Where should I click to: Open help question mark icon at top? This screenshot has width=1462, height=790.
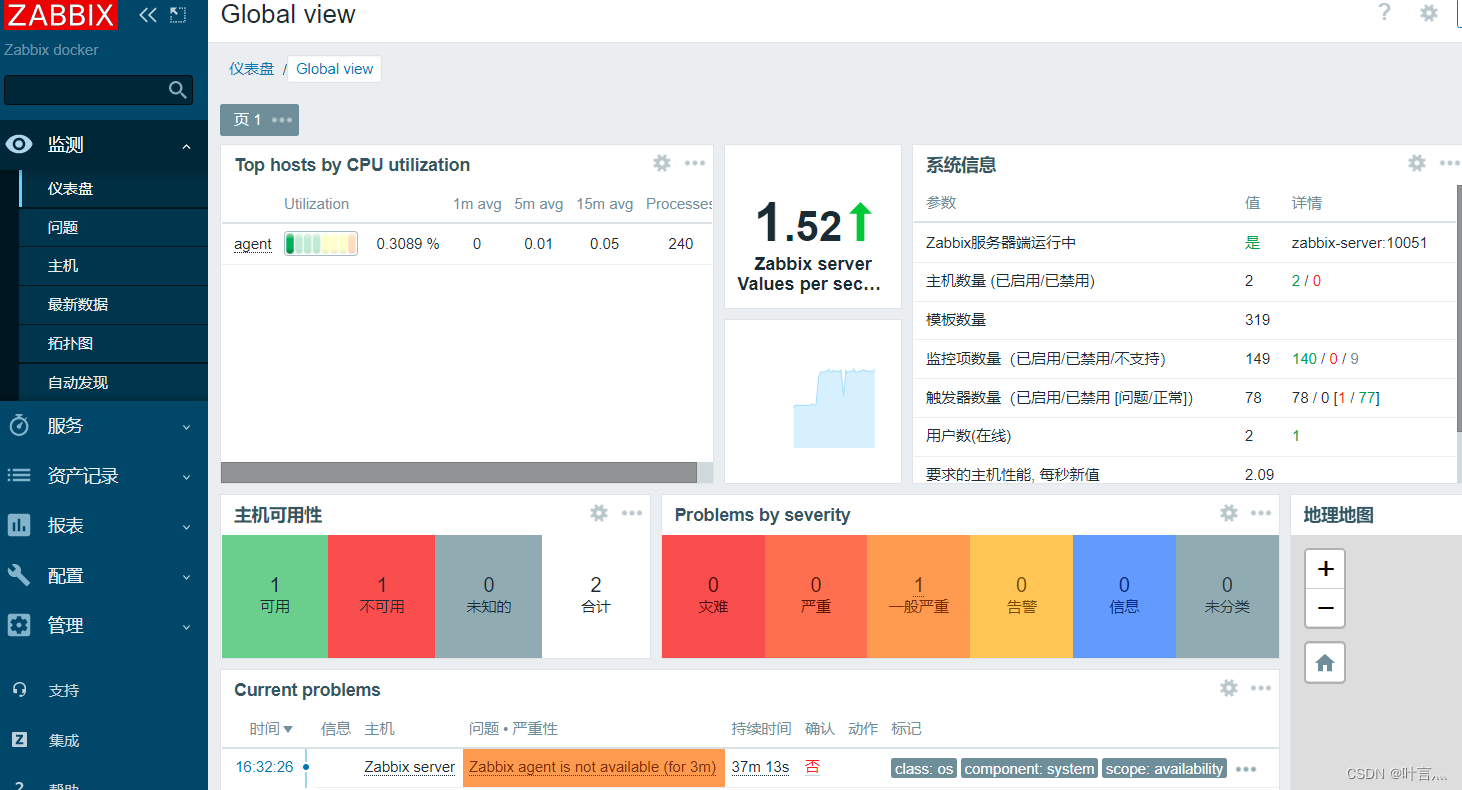click(1384, 13)
